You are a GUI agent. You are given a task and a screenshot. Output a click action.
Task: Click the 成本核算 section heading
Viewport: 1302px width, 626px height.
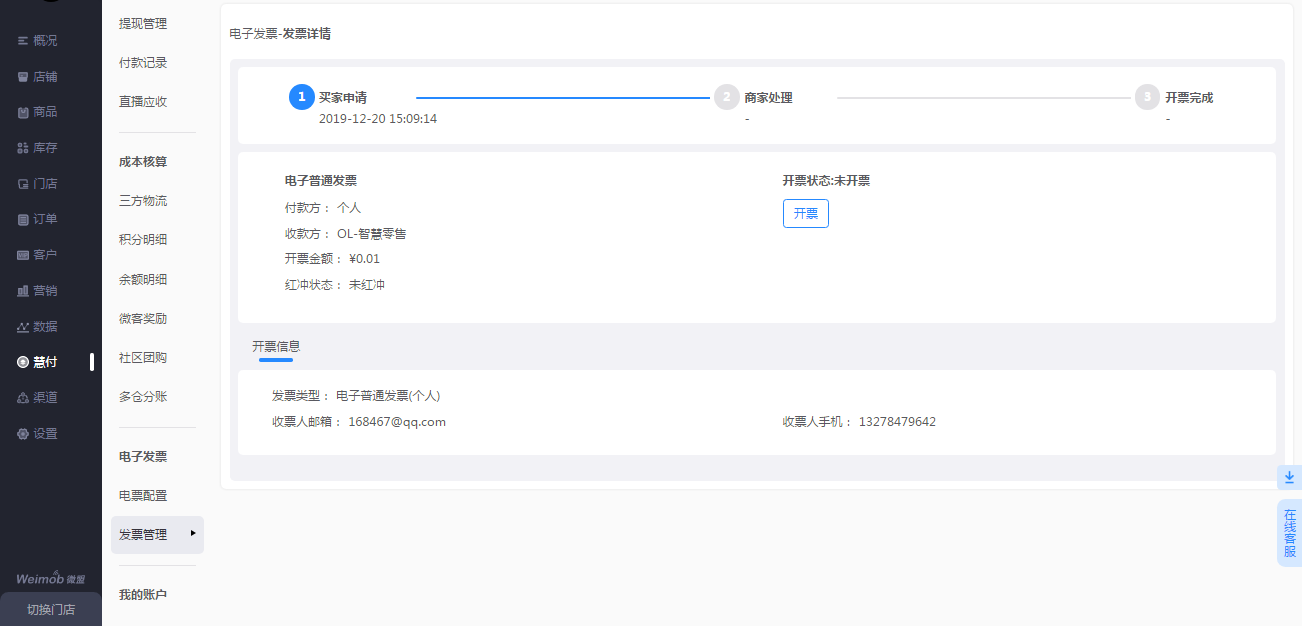143,162
